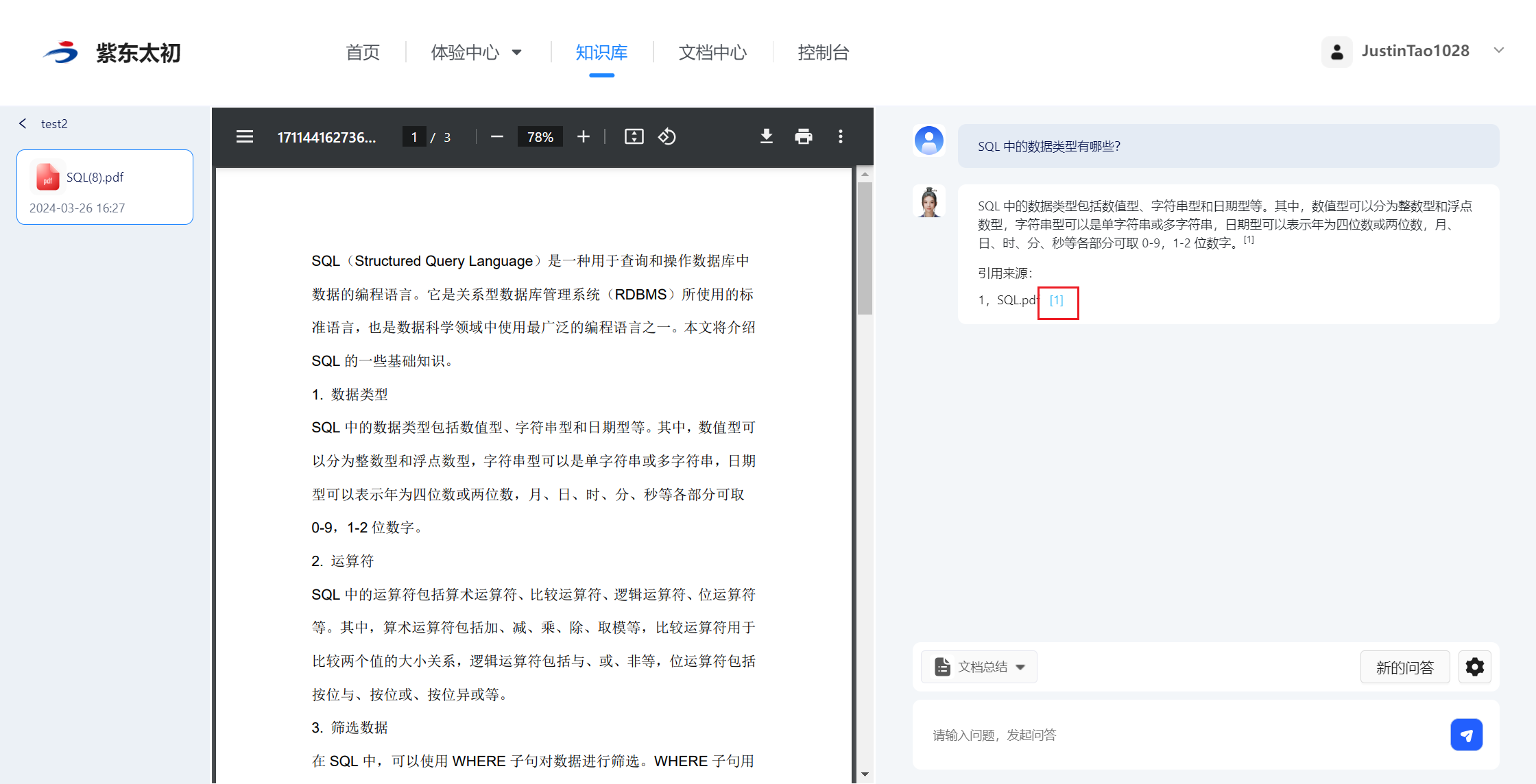Click the JustinTao1028 username
Viewport: 1536px width, 784px height.
pos(1415,51)
